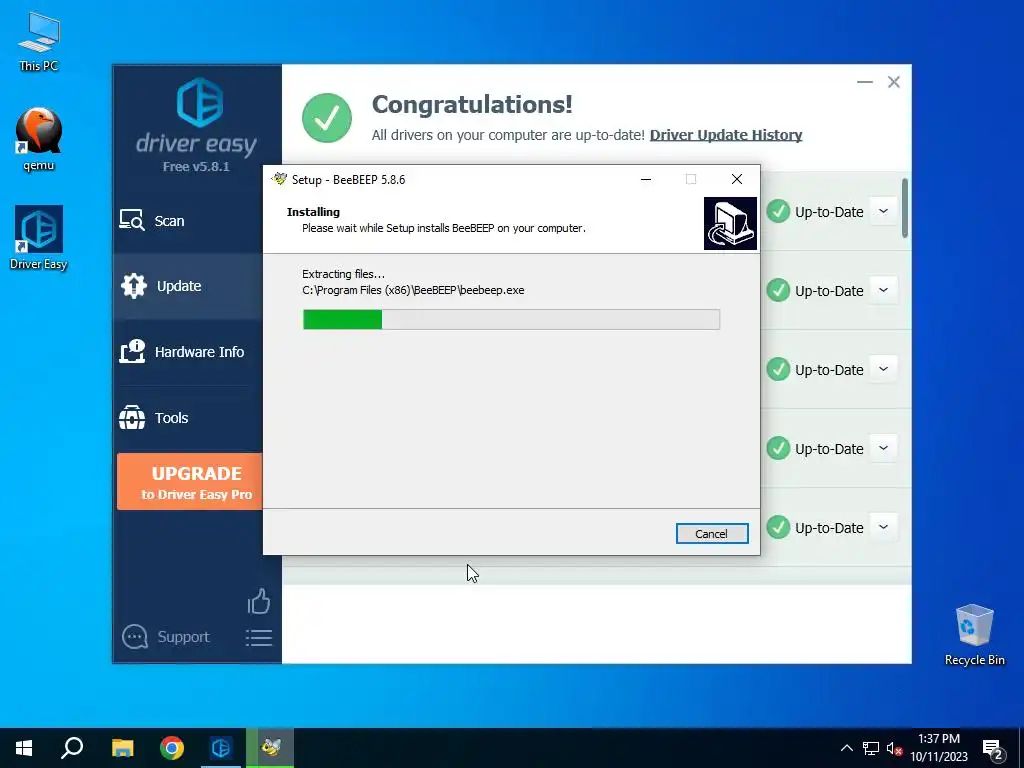The height and width of the screenshot is (768, 1024).
Task: Open Google Chrome from taskbar
Action: point(172,748)
